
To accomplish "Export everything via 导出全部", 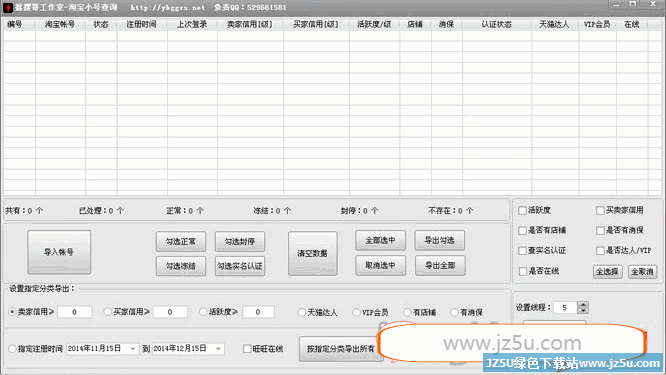I will pos(440,265).
